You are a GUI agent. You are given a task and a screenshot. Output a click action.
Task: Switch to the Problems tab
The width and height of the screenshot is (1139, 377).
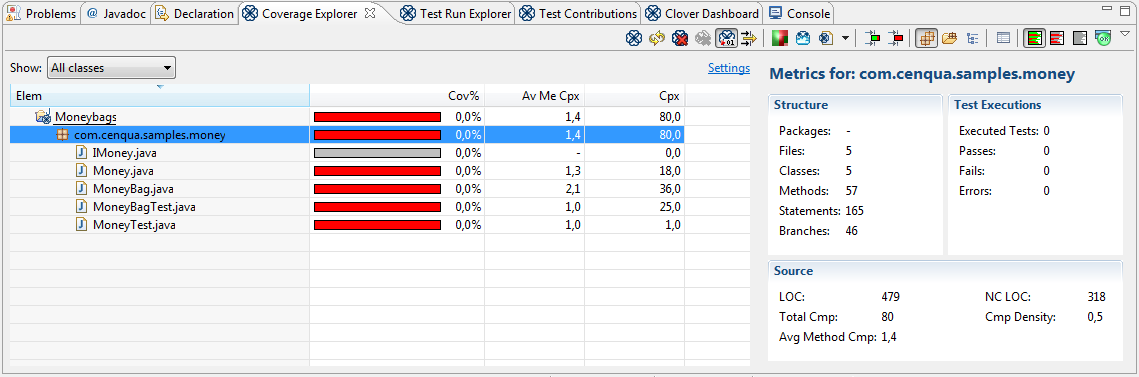(x=42, y=14)
